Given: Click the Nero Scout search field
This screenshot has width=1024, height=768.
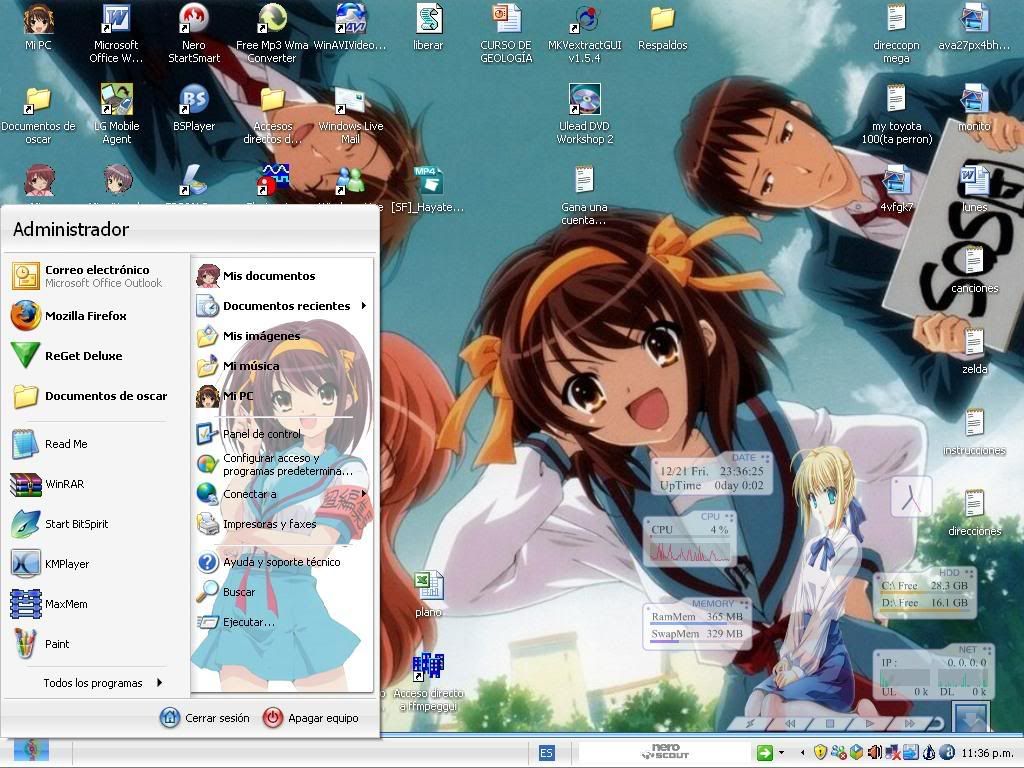Looking at the screenshot, I should click(664, 752).
